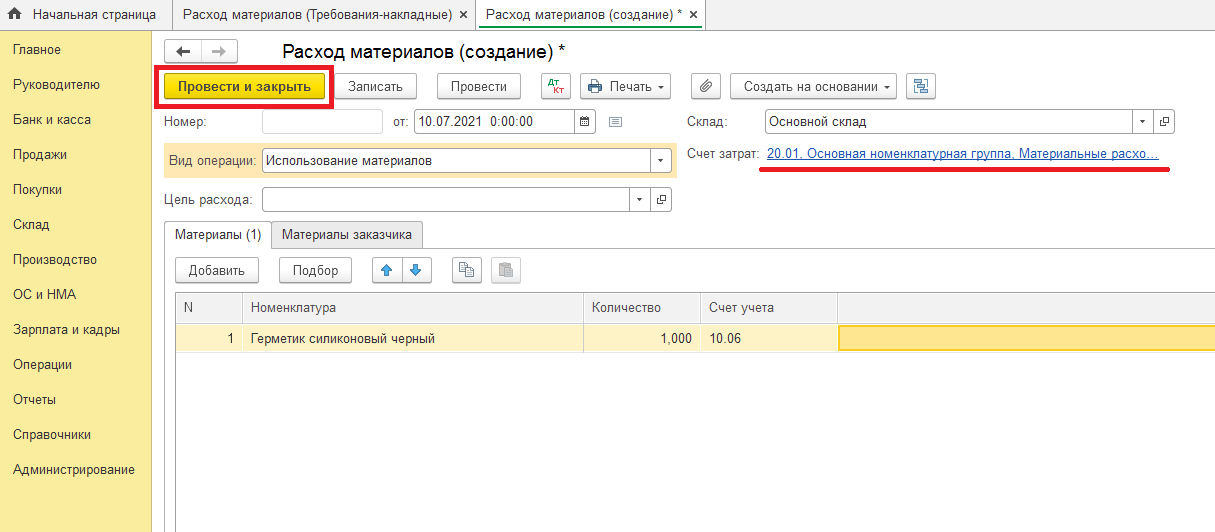The height and width of the screenshot is (532, 1215).
Task: Copy rows with the copy icon
Action: tap(467, 270)
